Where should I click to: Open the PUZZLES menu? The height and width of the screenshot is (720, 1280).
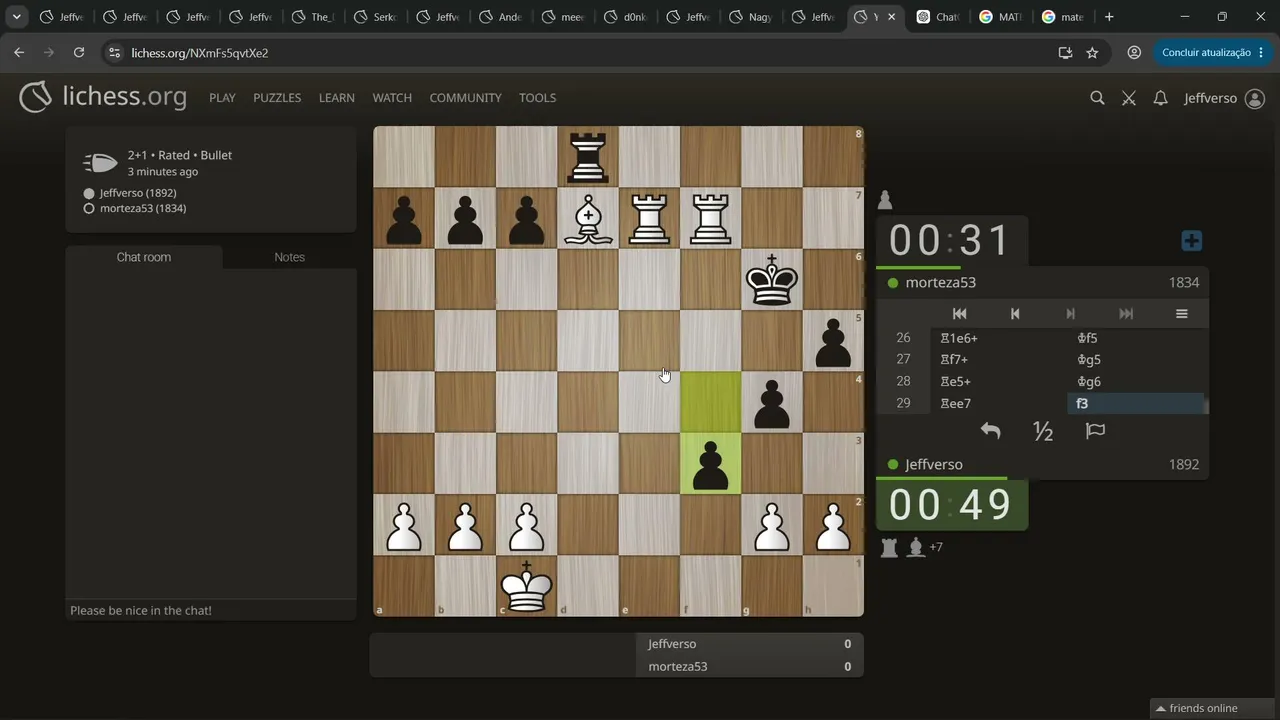coord(277,98)
